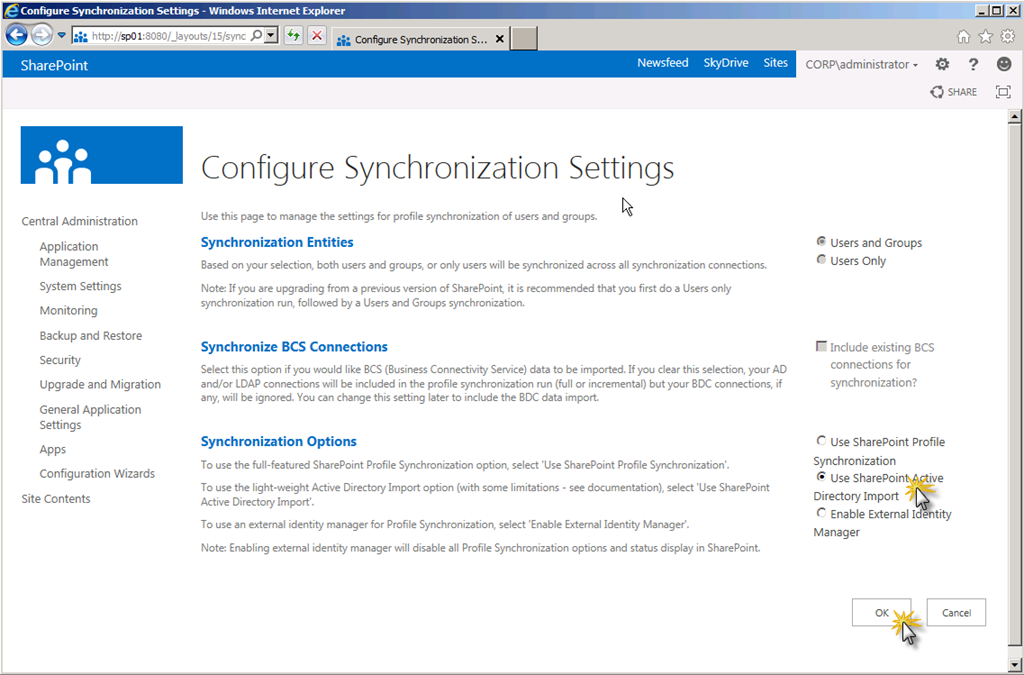Open Backup and Restore in sidebar
This screenshot has width=1024, height=675.
91,336
